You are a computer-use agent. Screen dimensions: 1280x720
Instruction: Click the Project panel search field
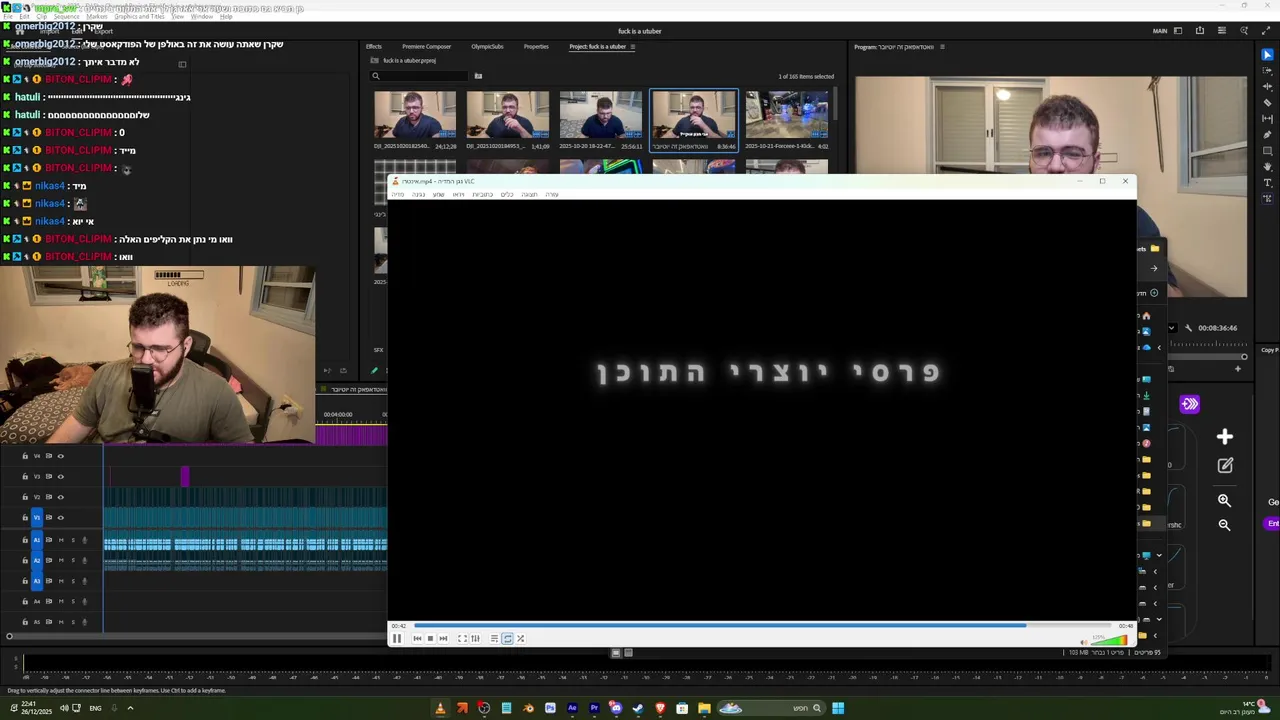coord(420,76)
